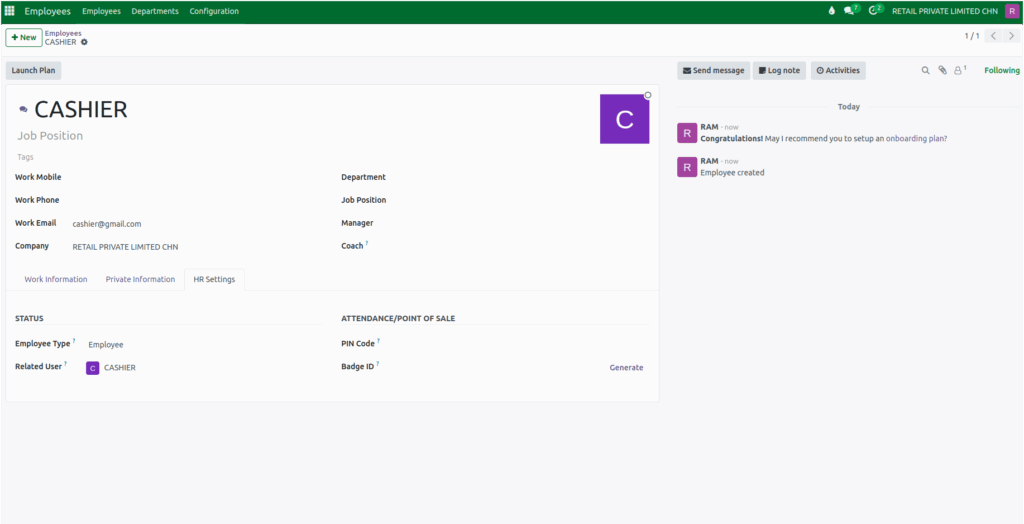Click the large purple C employee photo

(624, 119)
